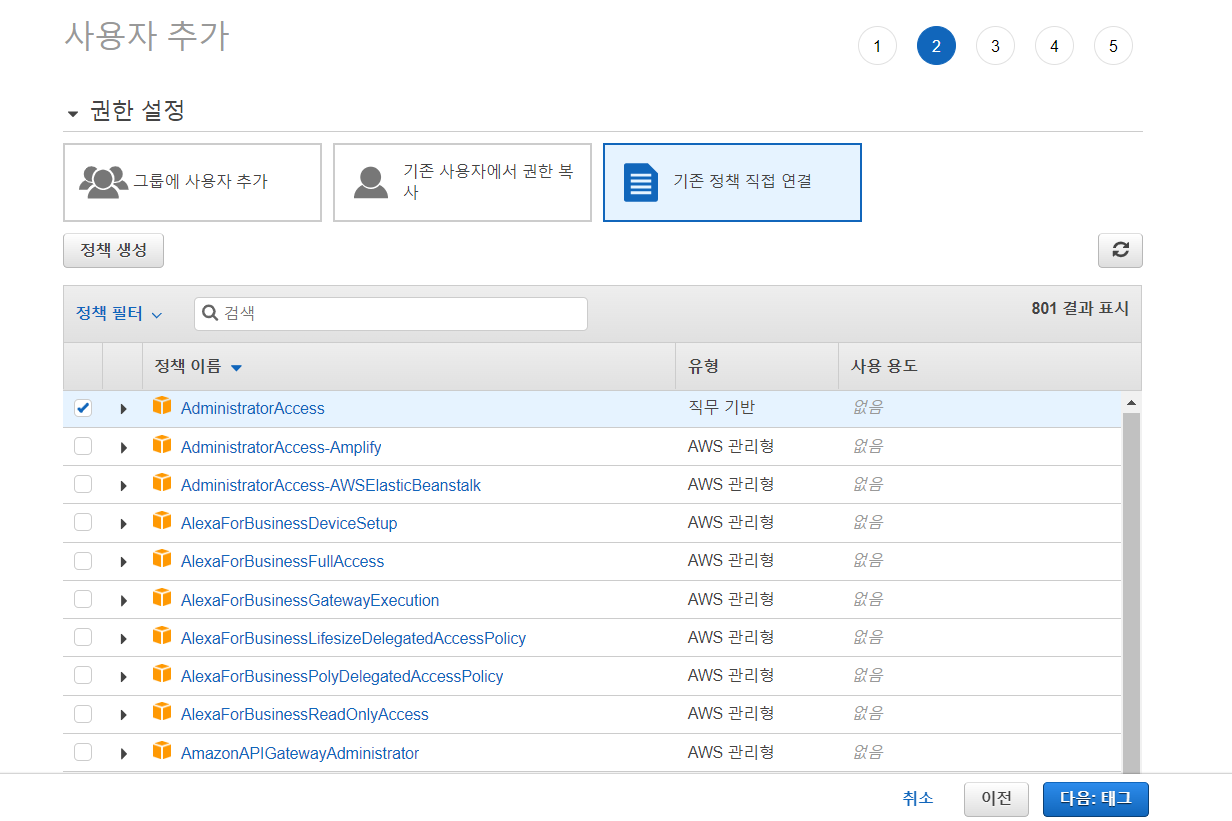Enable the AlexaForBusinessGatewayExecution checkbox
Screen dimensions: 1232x821
click(83, 599)
